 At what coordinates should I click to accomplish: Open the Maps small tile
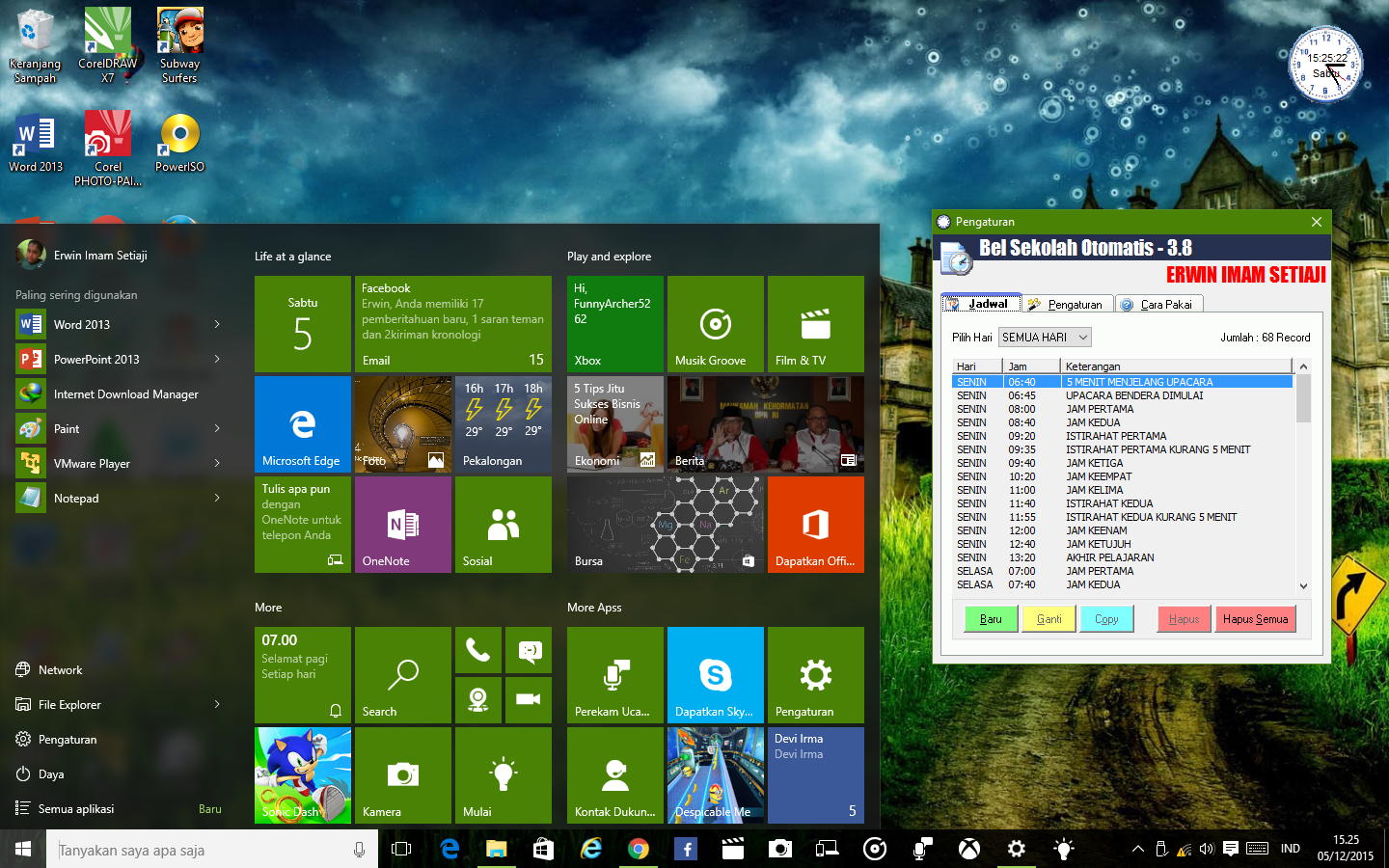coord(477,700)
